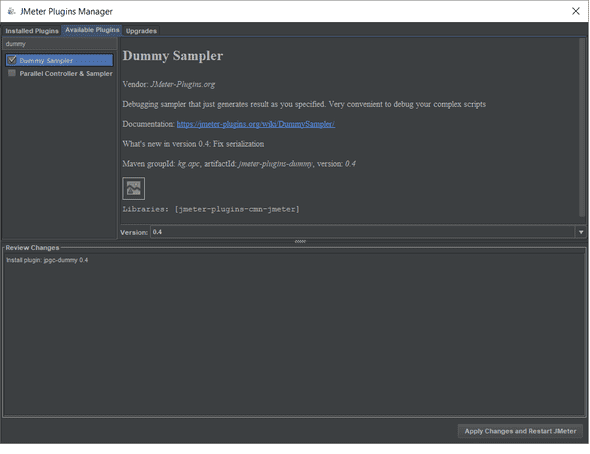The image size is (590, 454).
Task: Click the Debugging sampler description sentence
Action: click(x=304, y=104)
